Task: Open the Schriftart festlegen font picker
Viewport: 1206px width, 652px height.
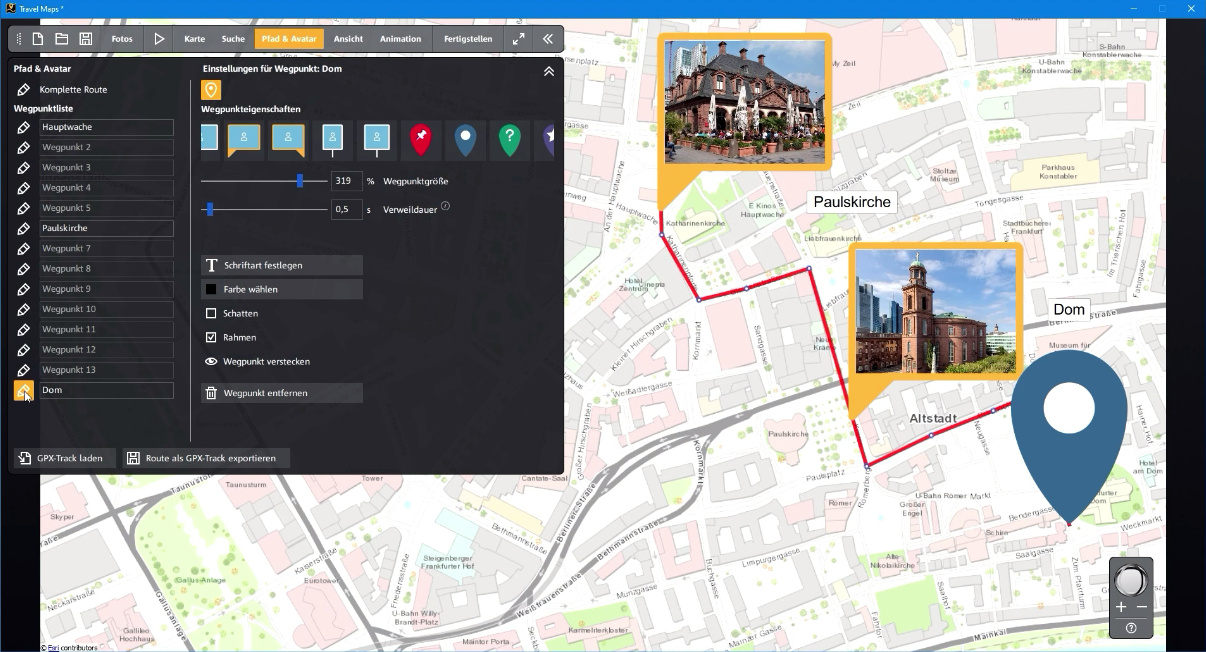Action: click(x=281, y=265)
